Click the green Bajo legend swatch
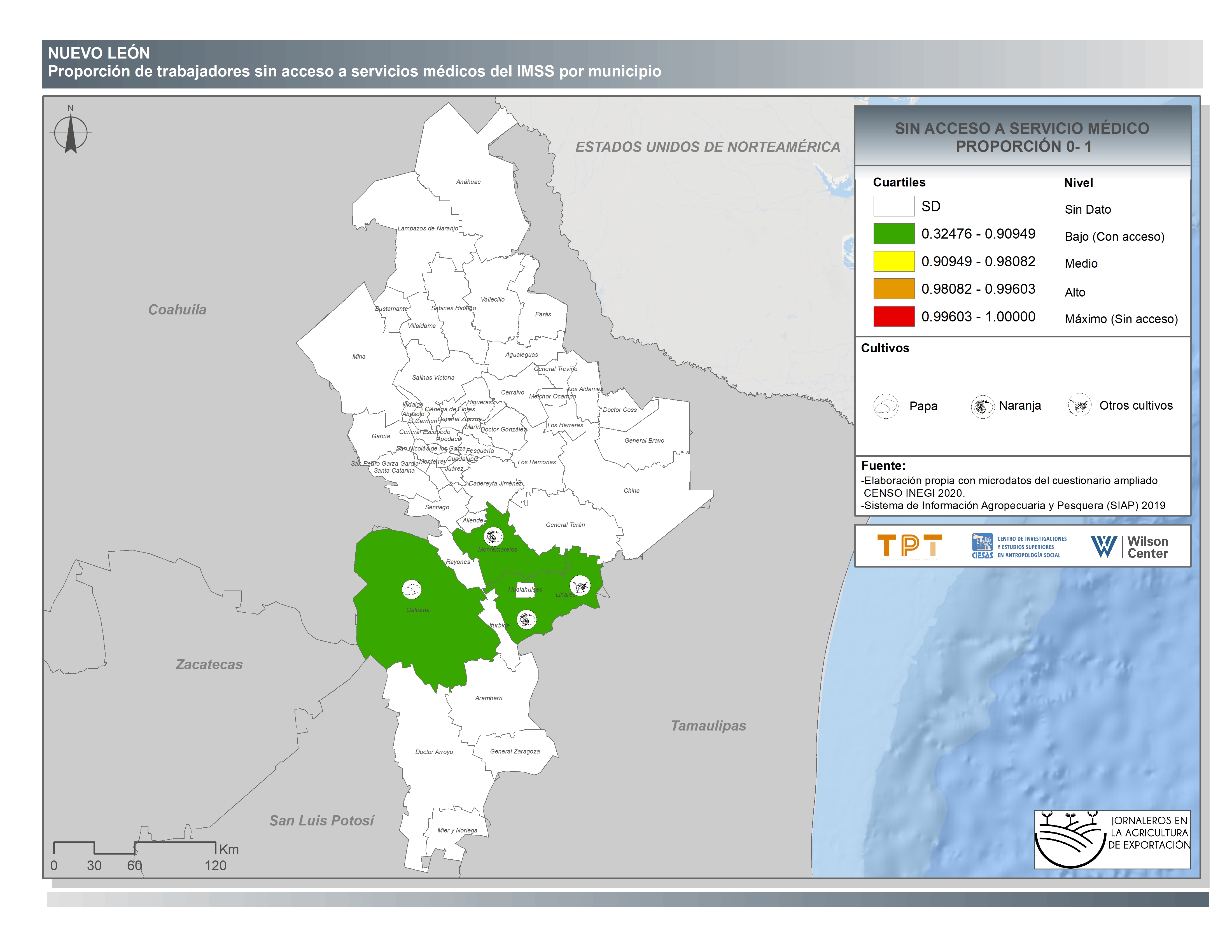This screenshot has width=1232, height=952. pyautogui.click(x=893, y=234)
